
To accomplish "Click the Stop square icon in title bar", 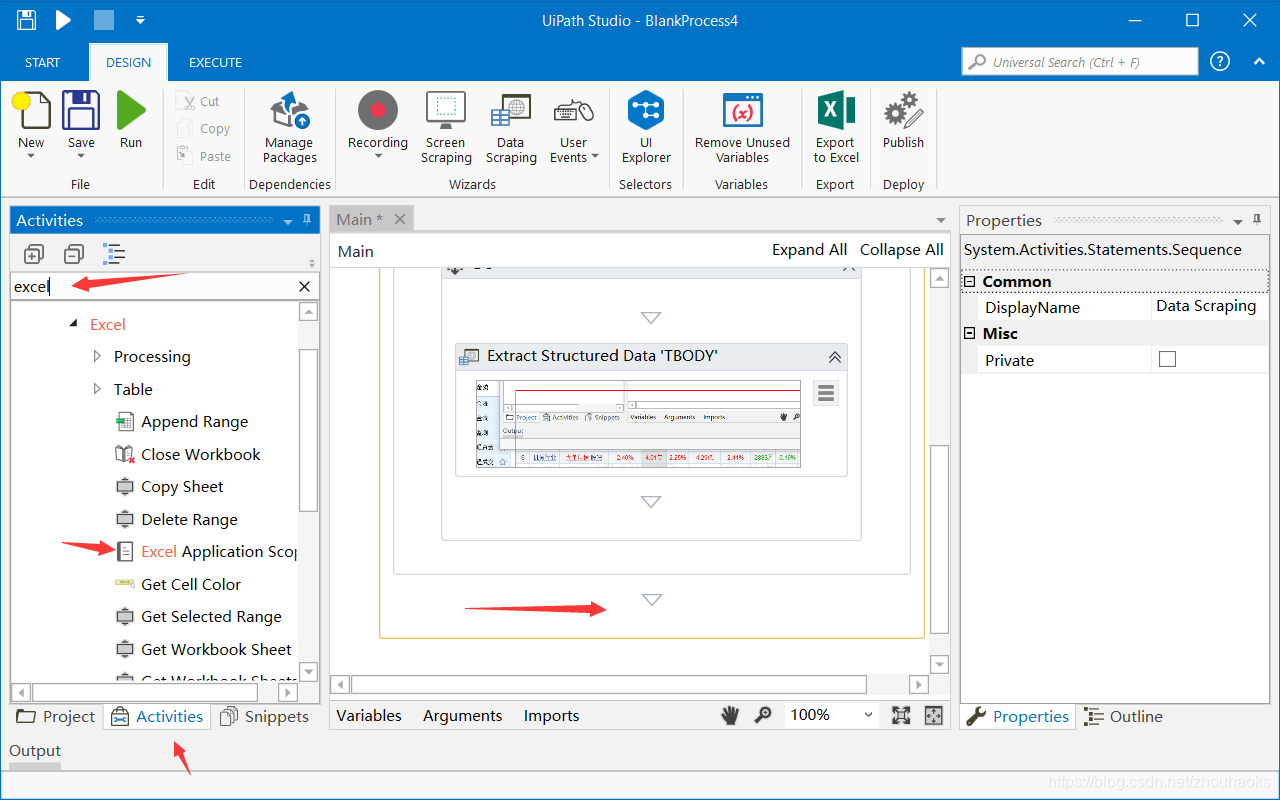I will [x=104, y=20].
